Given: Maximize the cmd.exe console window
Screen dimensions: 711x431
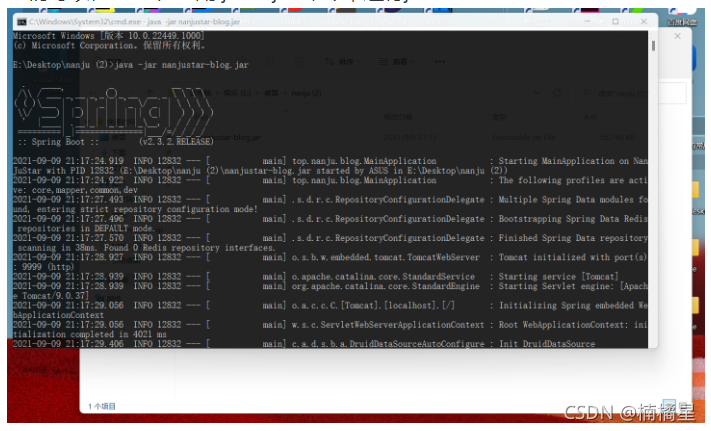Looking at the screenshot, I should click(615, 21).
